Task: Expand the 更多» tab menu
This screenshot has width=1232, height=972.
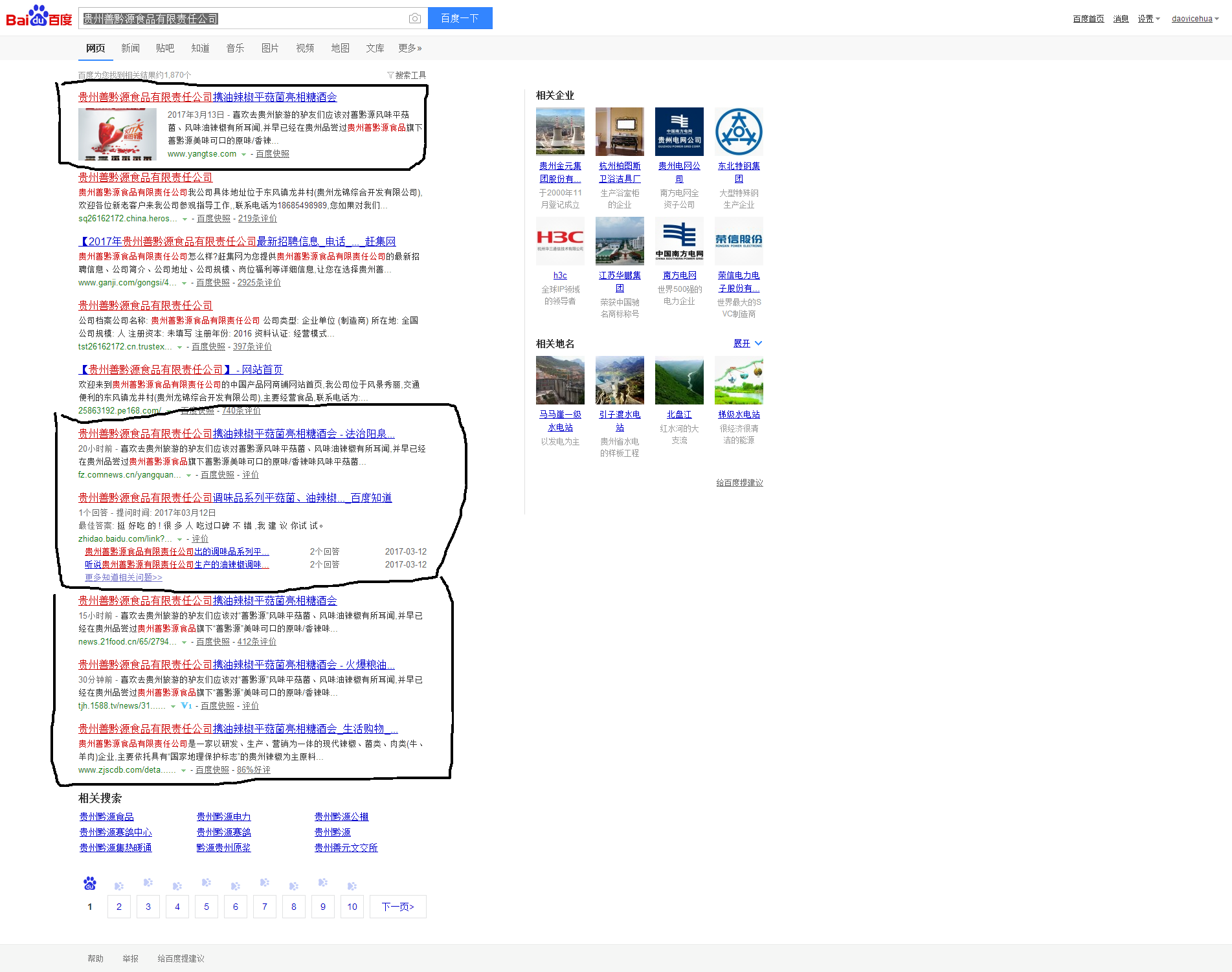Action: click(x=410, y=48)
